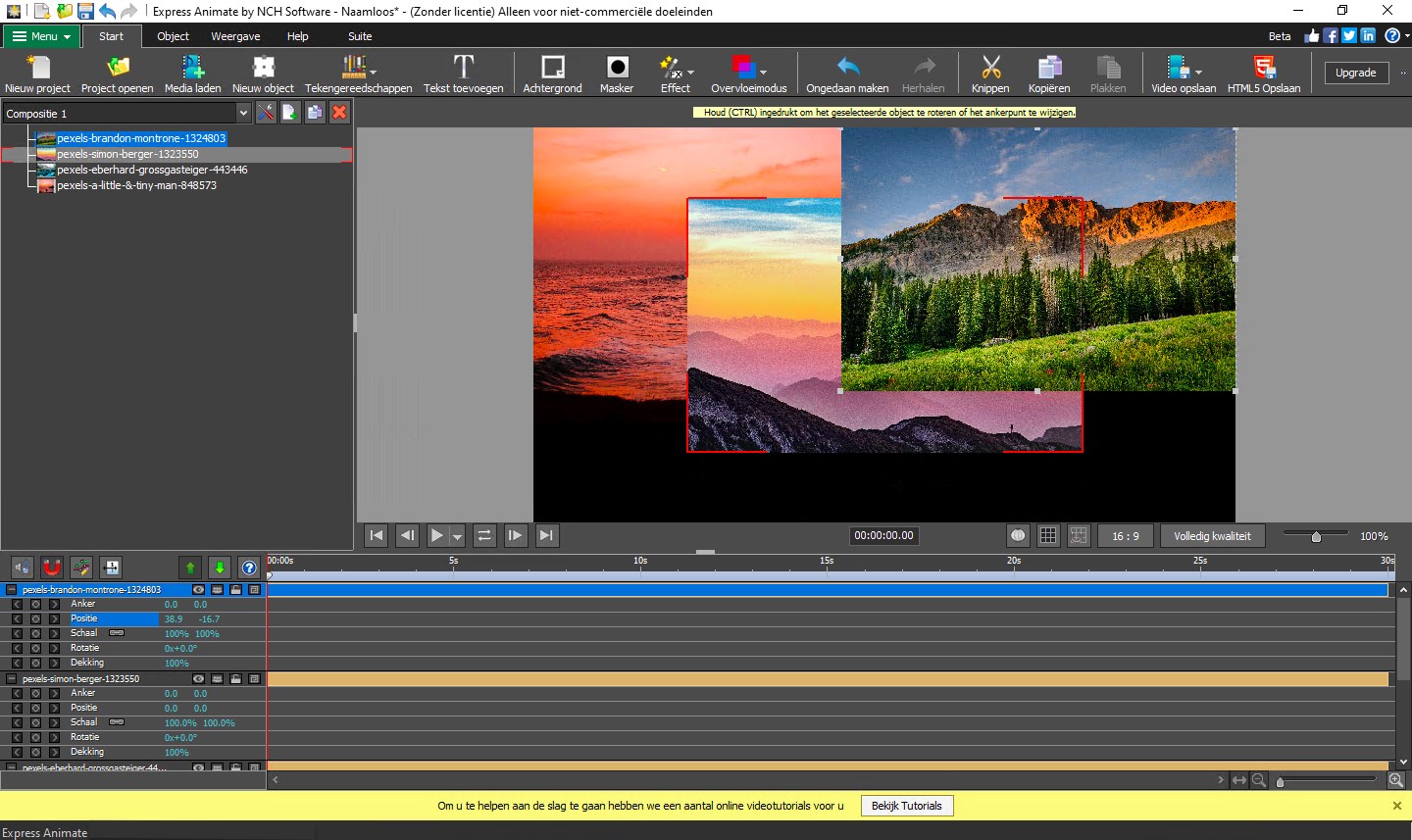The height and width of the screenshot is (840, 1412).
Task: Click the Bekijk Tutorials button
Action: (x=906, y=806)
